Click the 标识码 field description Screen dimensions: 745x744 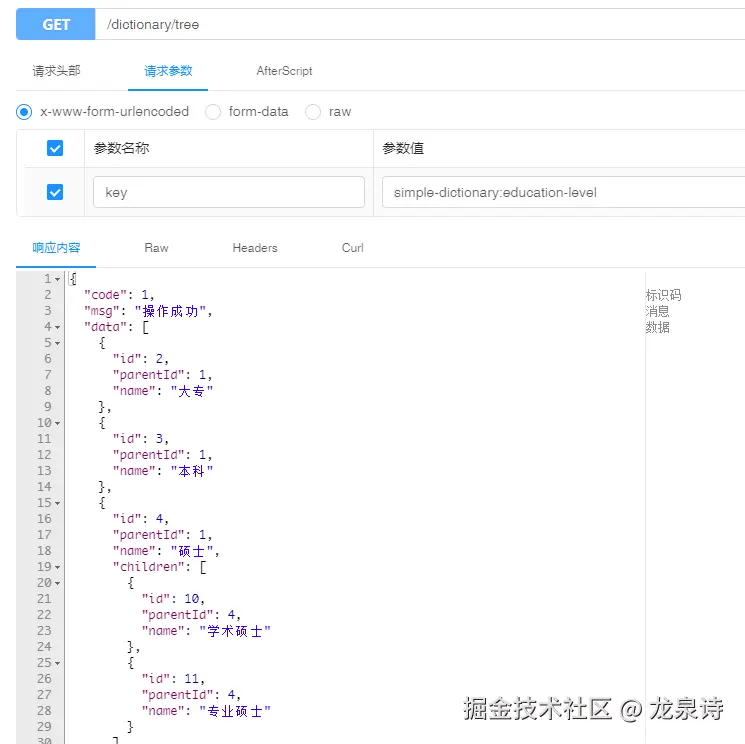(663, 295)
